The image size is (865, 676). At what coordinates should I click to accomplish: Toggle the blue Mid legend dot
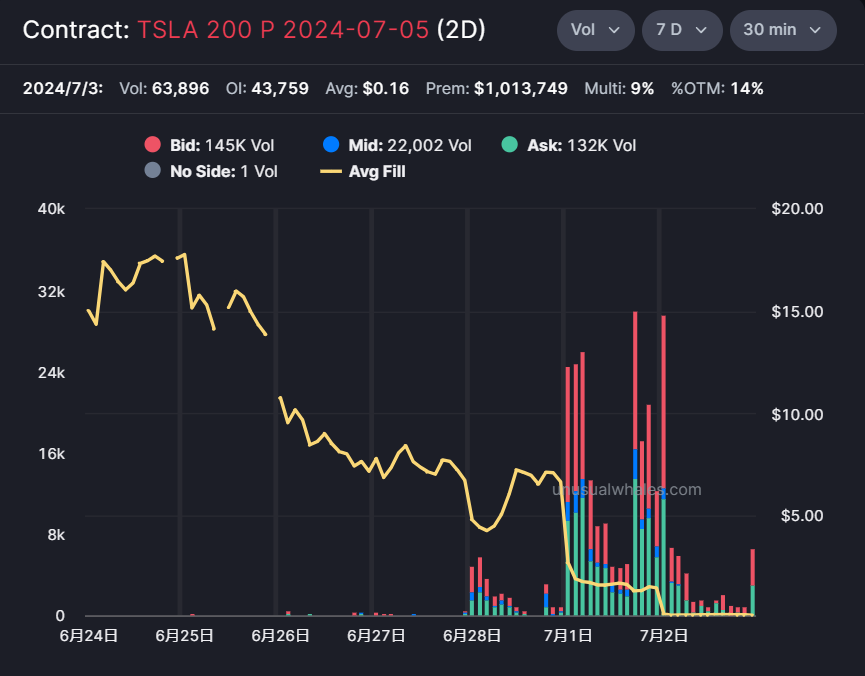click(331, 145)
